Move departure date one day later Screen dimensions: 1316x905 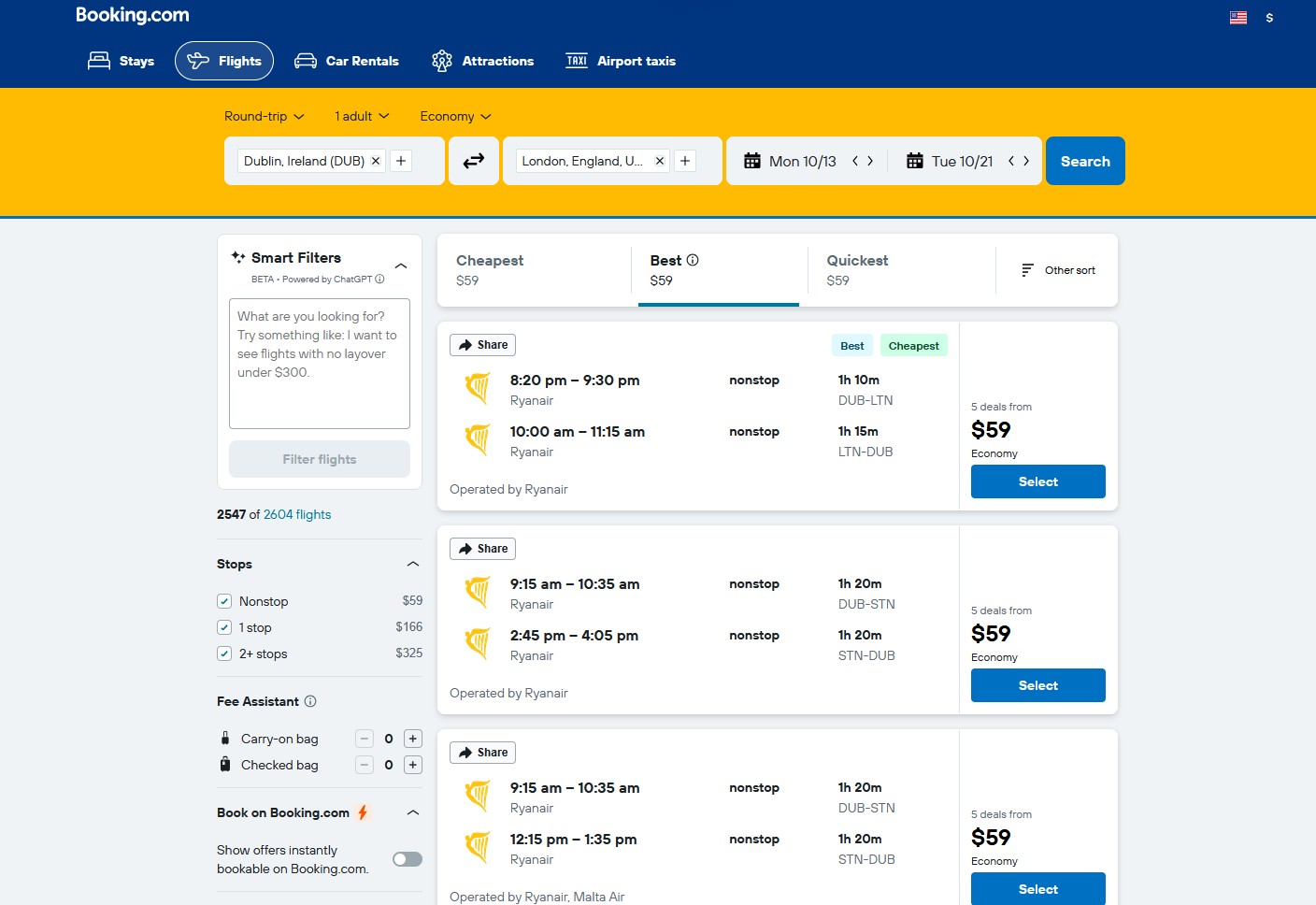click(x=870, y=161)
